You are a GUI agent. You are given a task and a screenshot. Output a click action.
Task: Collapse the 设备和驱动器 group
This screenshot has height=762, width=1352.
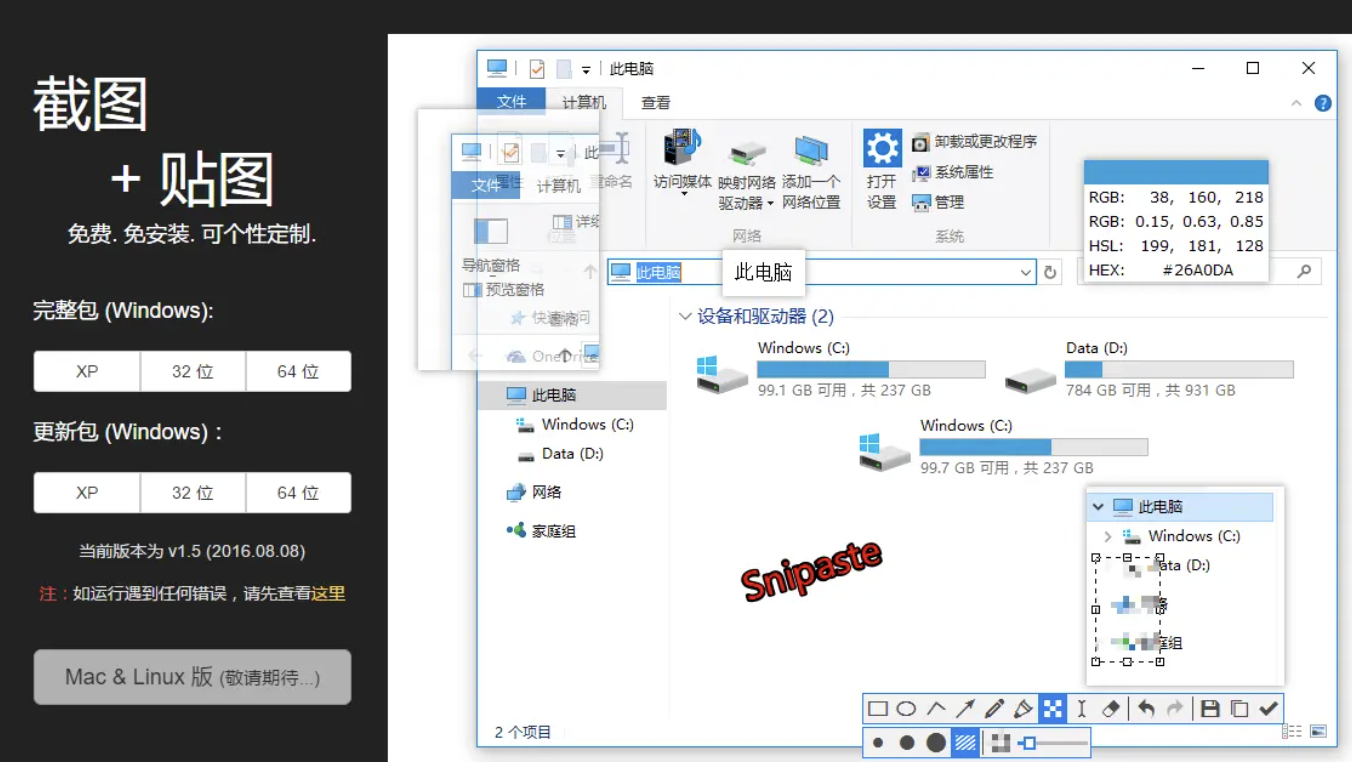685,316
